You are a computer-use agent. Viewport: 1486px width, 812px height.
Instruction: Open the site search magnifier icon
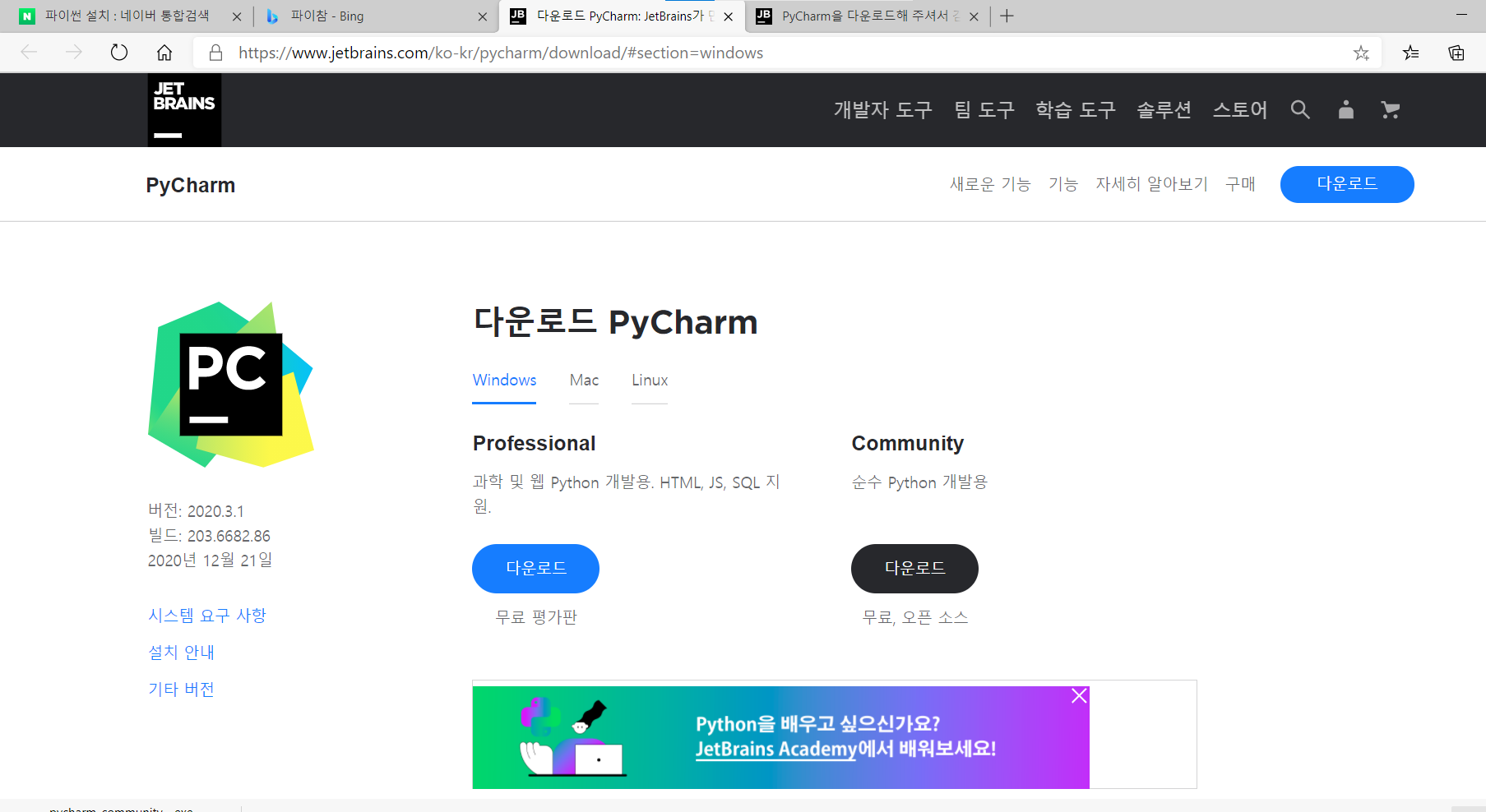1300,109
